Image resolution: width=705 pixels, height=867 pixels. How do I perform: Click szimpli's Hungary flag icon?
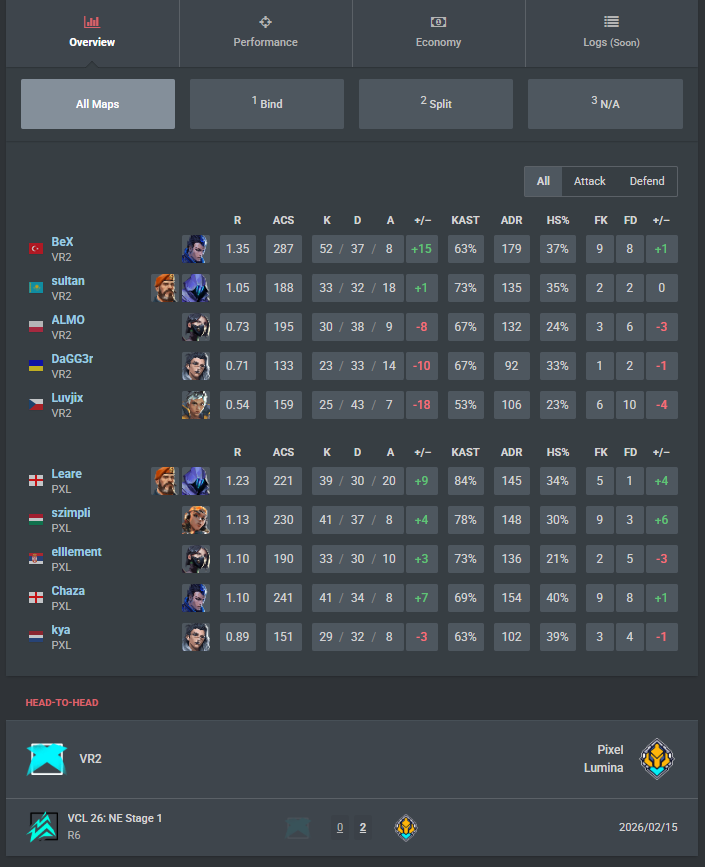pyautogui.click(x=36, y=520)
